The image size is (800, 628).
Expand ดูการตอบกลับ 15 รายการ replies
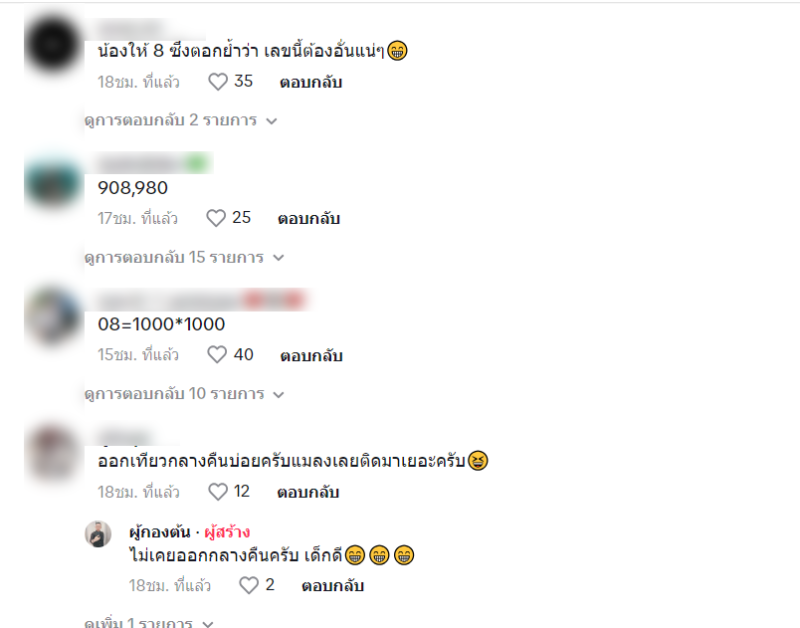pyautogui.click(x=184, y=257)
